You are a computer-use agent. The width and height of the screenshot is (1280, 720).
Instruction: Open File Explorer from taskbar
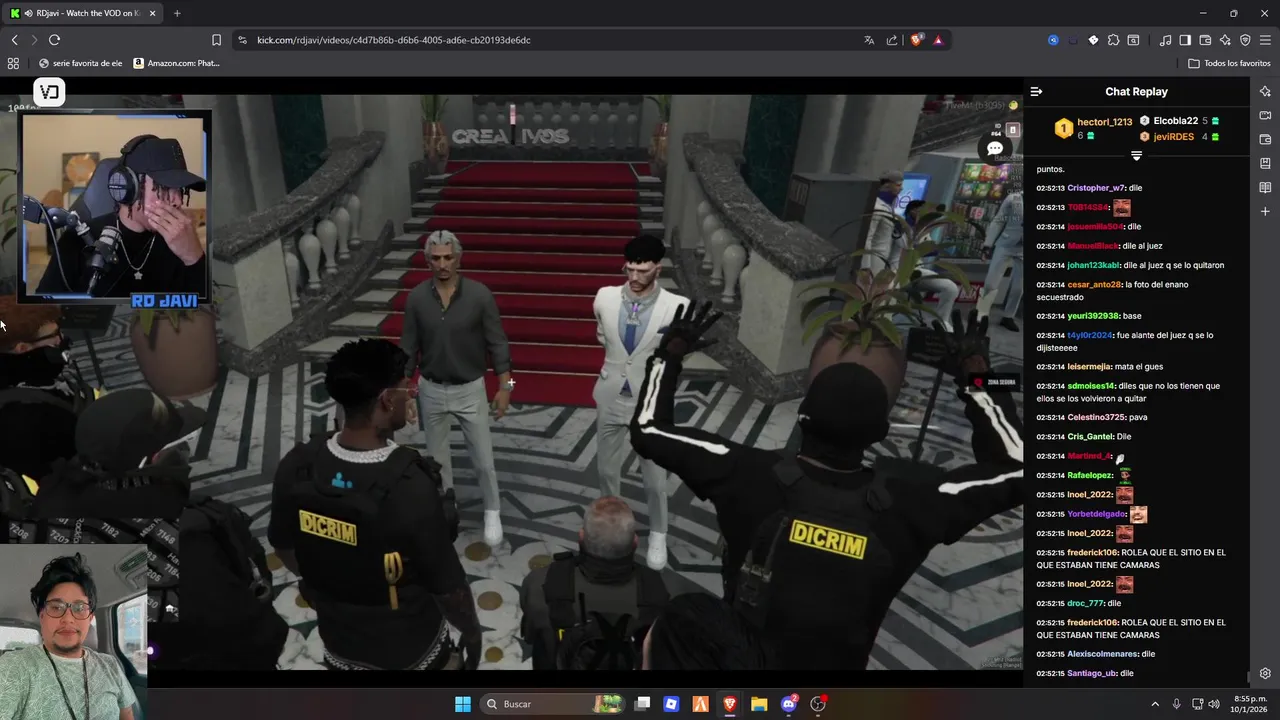point(759,704)
